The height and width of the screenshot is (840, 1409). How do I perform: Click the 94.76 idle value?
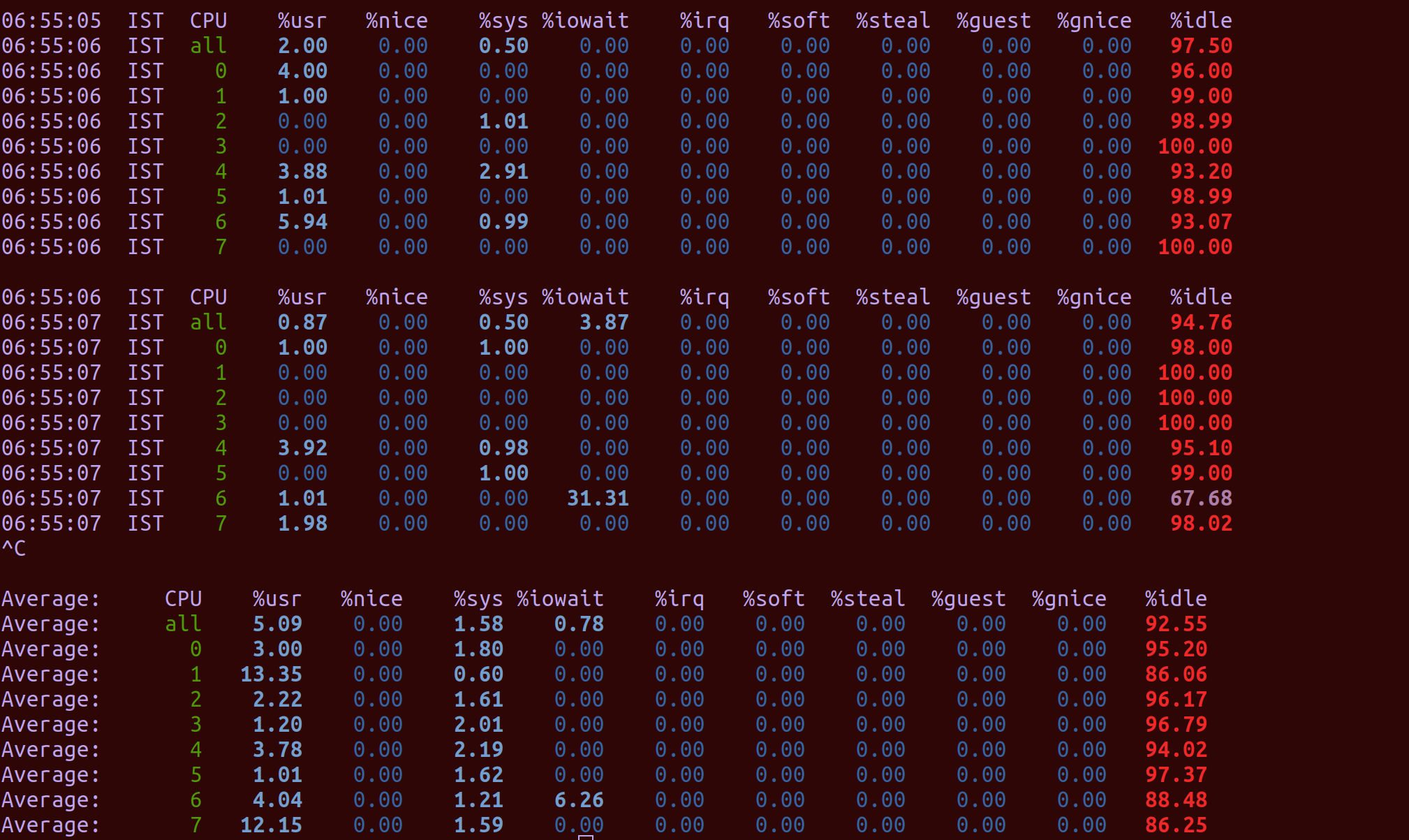[1201, 323]
